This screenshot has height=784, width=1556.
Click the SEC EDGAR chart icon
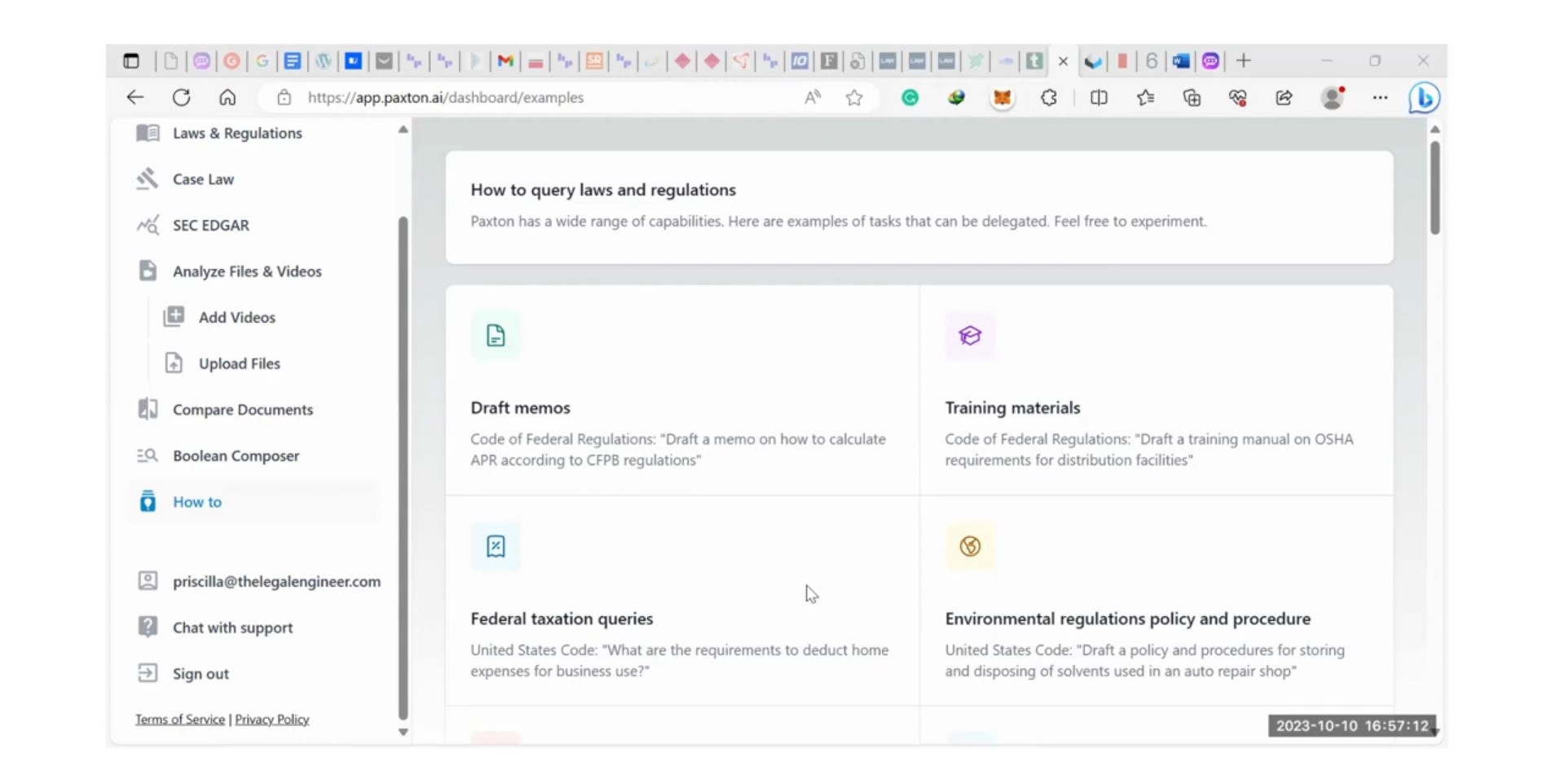click(x=148, y=225)
